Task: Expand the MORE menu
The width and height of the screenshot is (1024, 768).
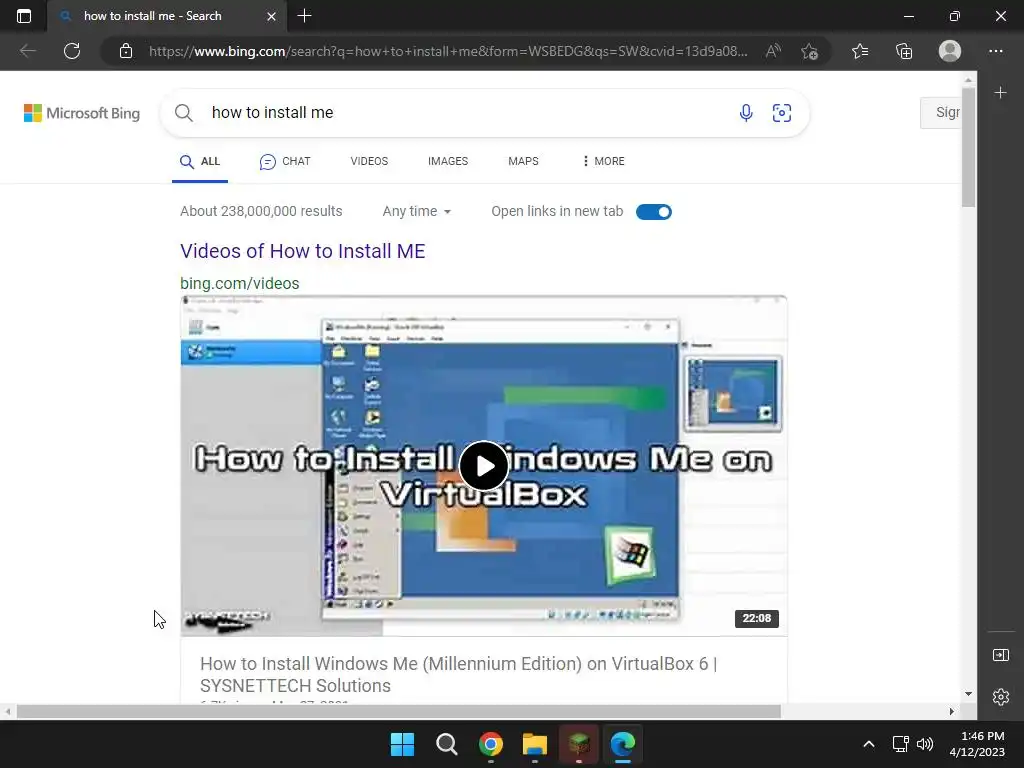Action: tap(603, 161)
